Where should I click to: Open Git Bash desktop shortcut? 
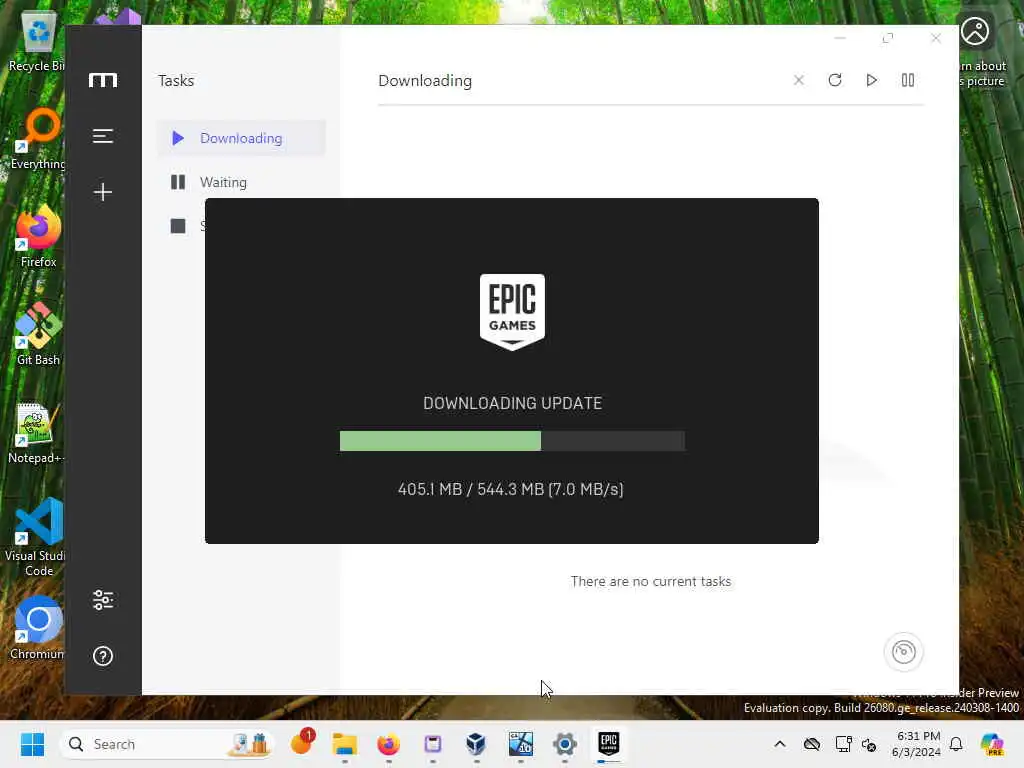[38, 334]
